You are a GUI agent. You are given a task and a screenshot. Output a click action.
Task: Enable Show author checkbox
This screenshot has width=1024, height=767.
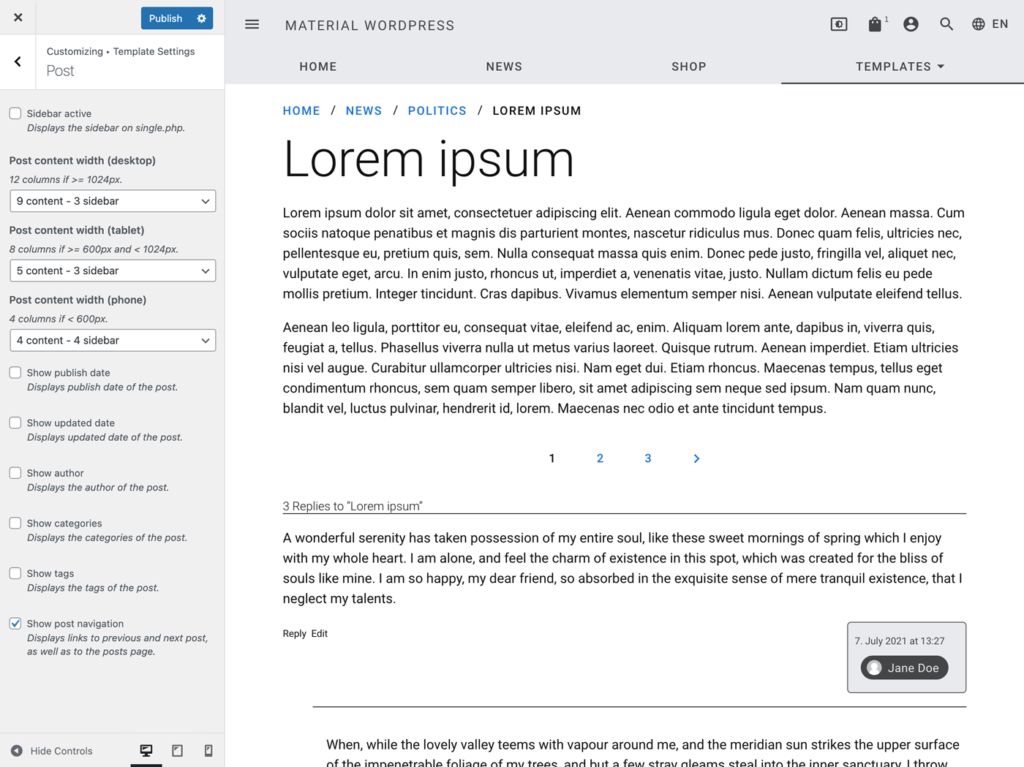(x=15, y=473)
